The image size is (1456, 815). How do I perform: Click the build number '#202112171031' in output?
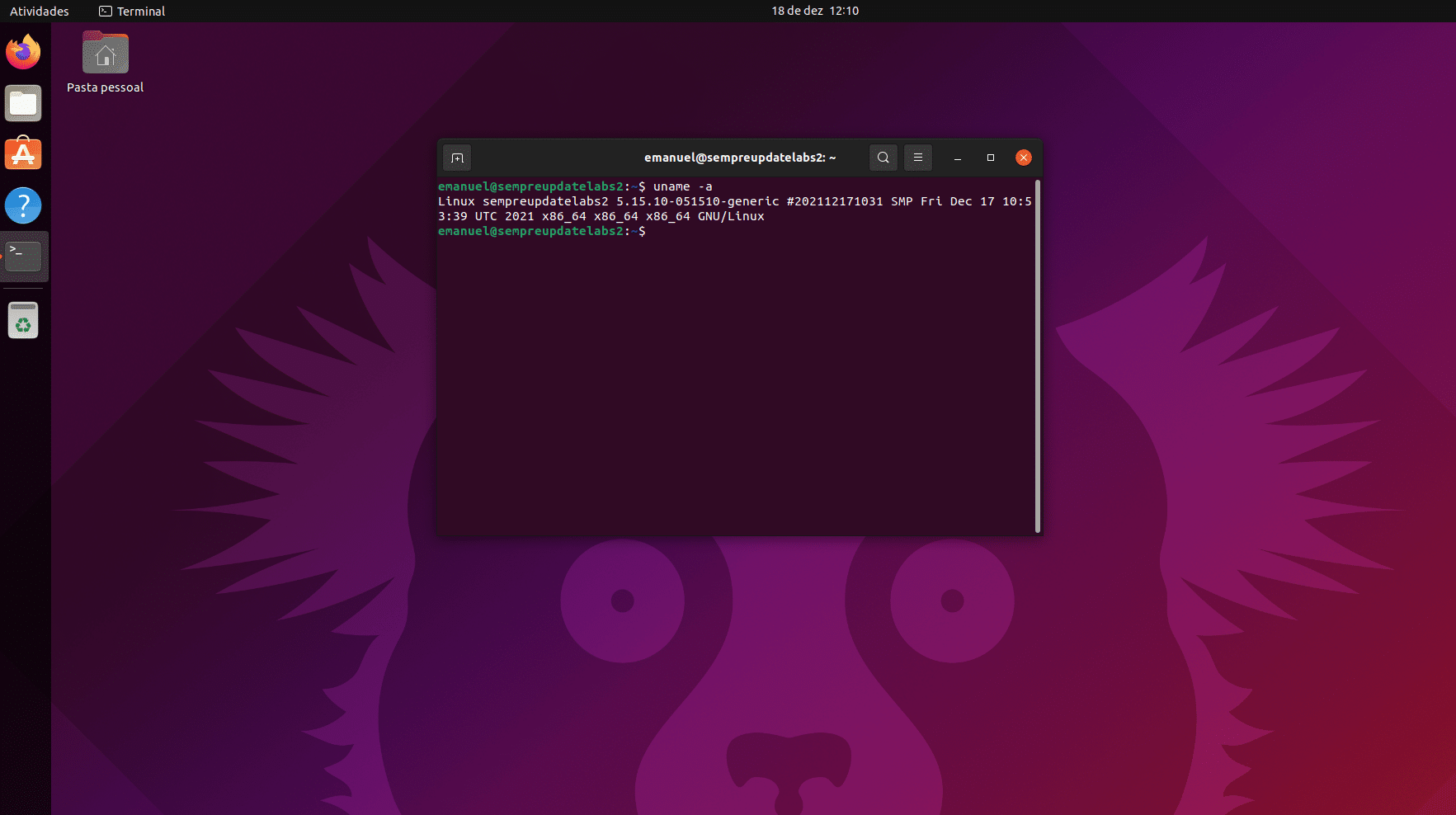[x=835, y=201]
